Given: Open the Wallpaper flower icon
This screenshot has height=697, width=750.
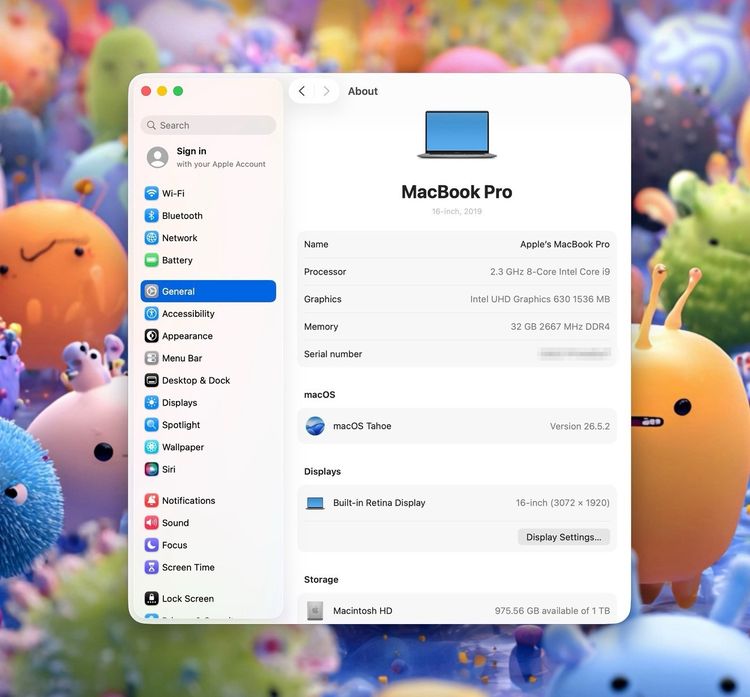Looking at the screenshot, I should tap(151, 447).
